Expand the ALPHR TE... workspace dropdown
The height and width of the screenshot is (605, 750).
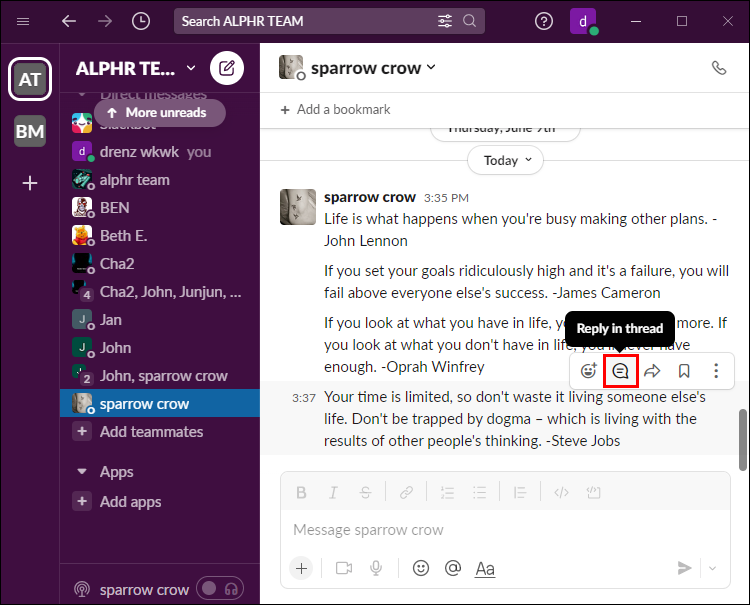(191, 68)
